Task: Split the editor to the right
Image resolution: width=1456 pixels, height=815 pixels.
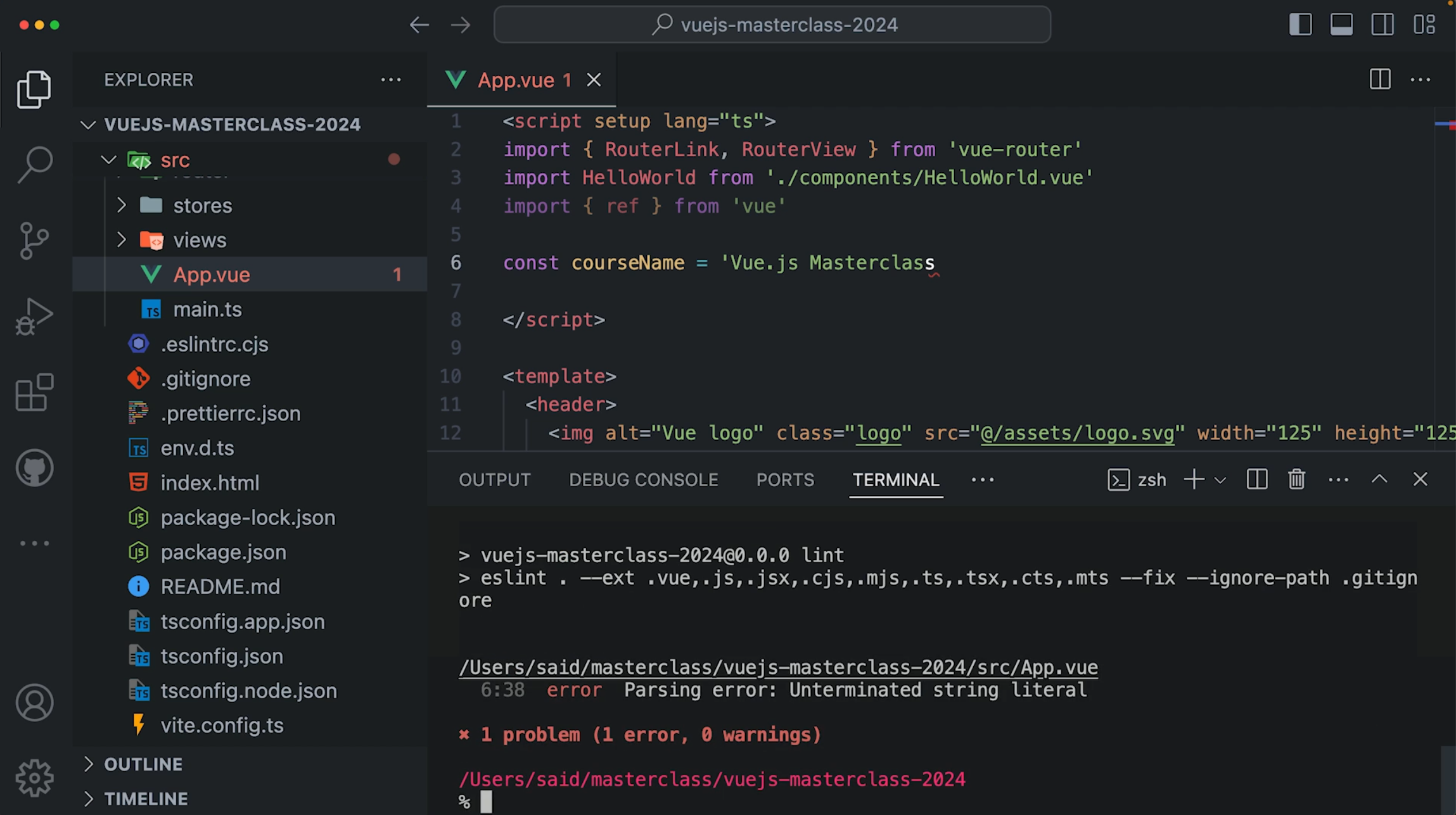Action: [1380, 79]
